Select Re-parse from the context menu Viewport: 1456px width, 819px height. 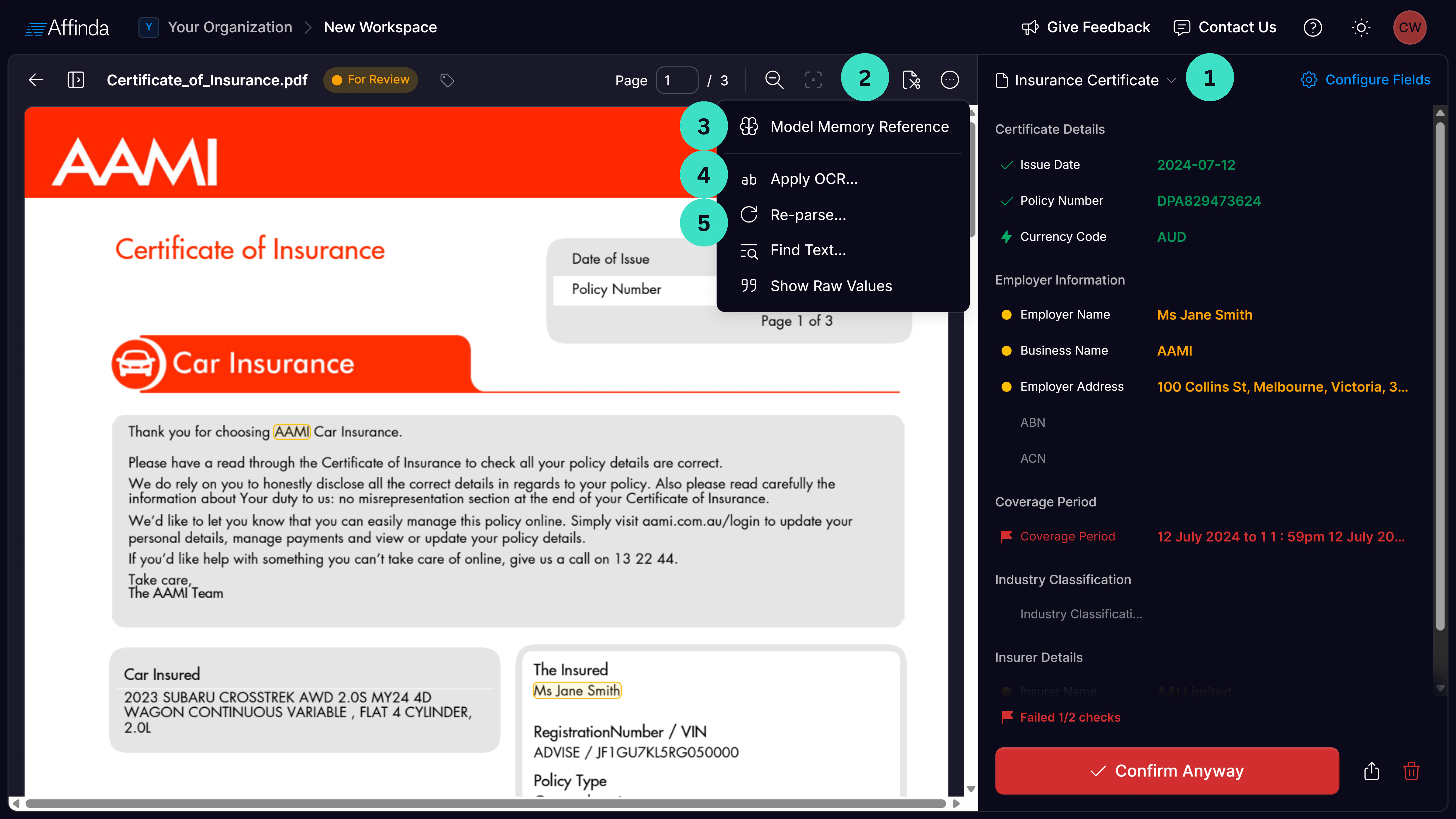(x=808, y=215)
